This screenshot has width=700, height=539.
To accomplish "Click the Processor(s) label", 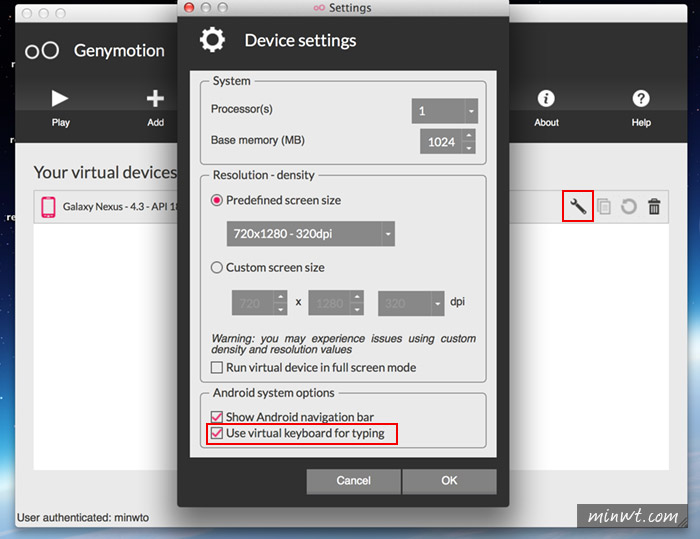I will click(x=242, y=109).
